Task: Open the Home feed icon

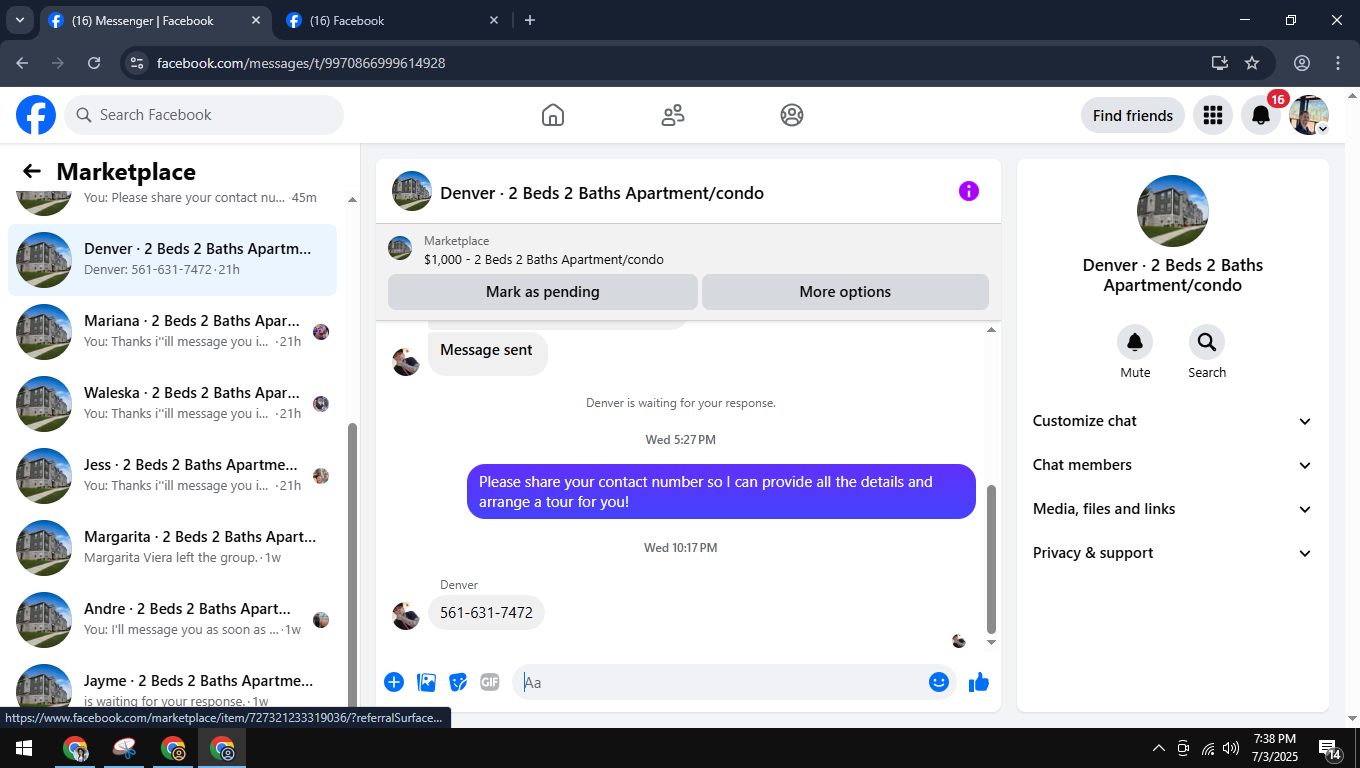Action: pos(553,115)
